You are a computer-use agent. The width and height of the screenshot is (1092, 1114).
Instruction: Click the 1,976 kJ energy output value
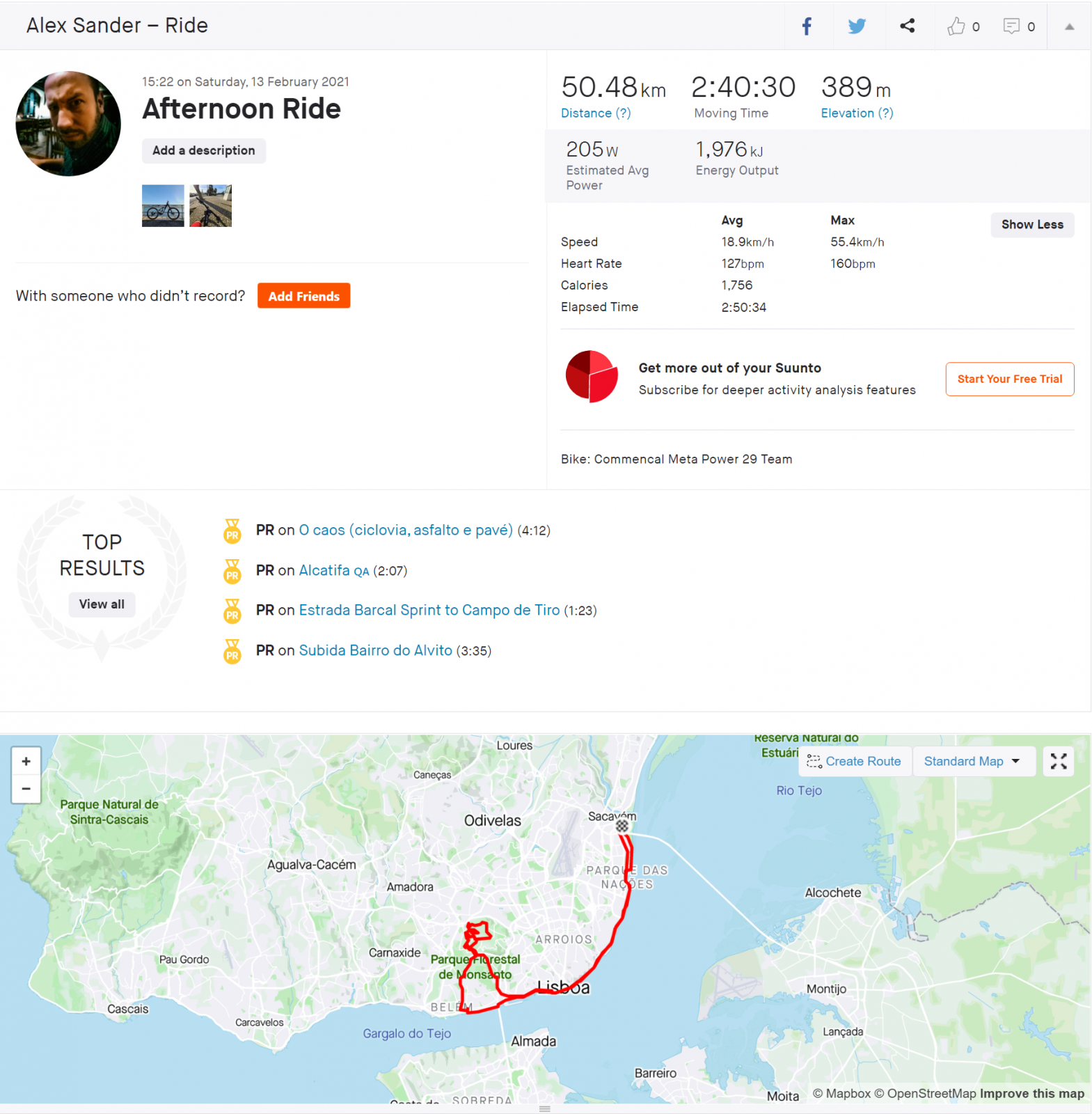[x=729, y=150]
